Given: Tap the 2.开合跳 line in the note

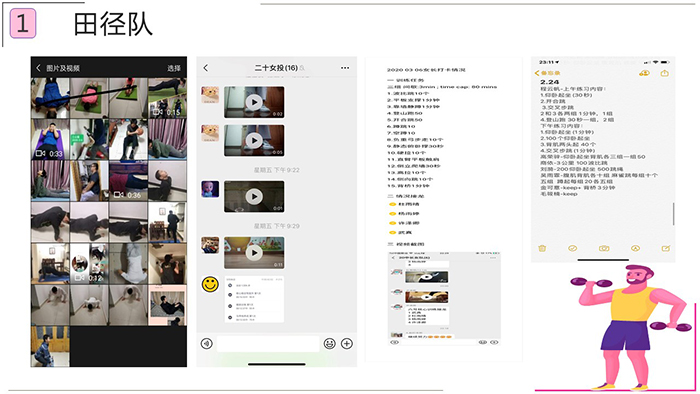Looking at the screenshot, I should click(x=553, y=101).
